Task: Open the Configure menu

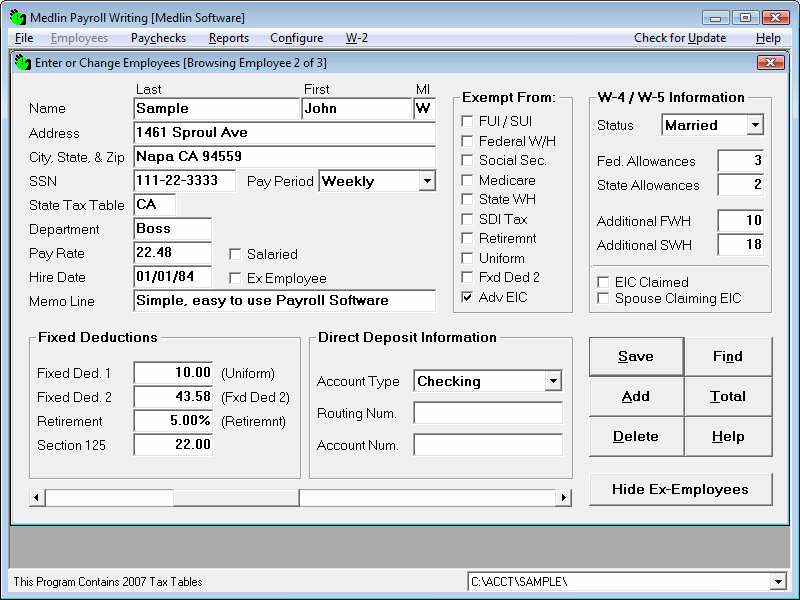Action: tap(297, 38)
